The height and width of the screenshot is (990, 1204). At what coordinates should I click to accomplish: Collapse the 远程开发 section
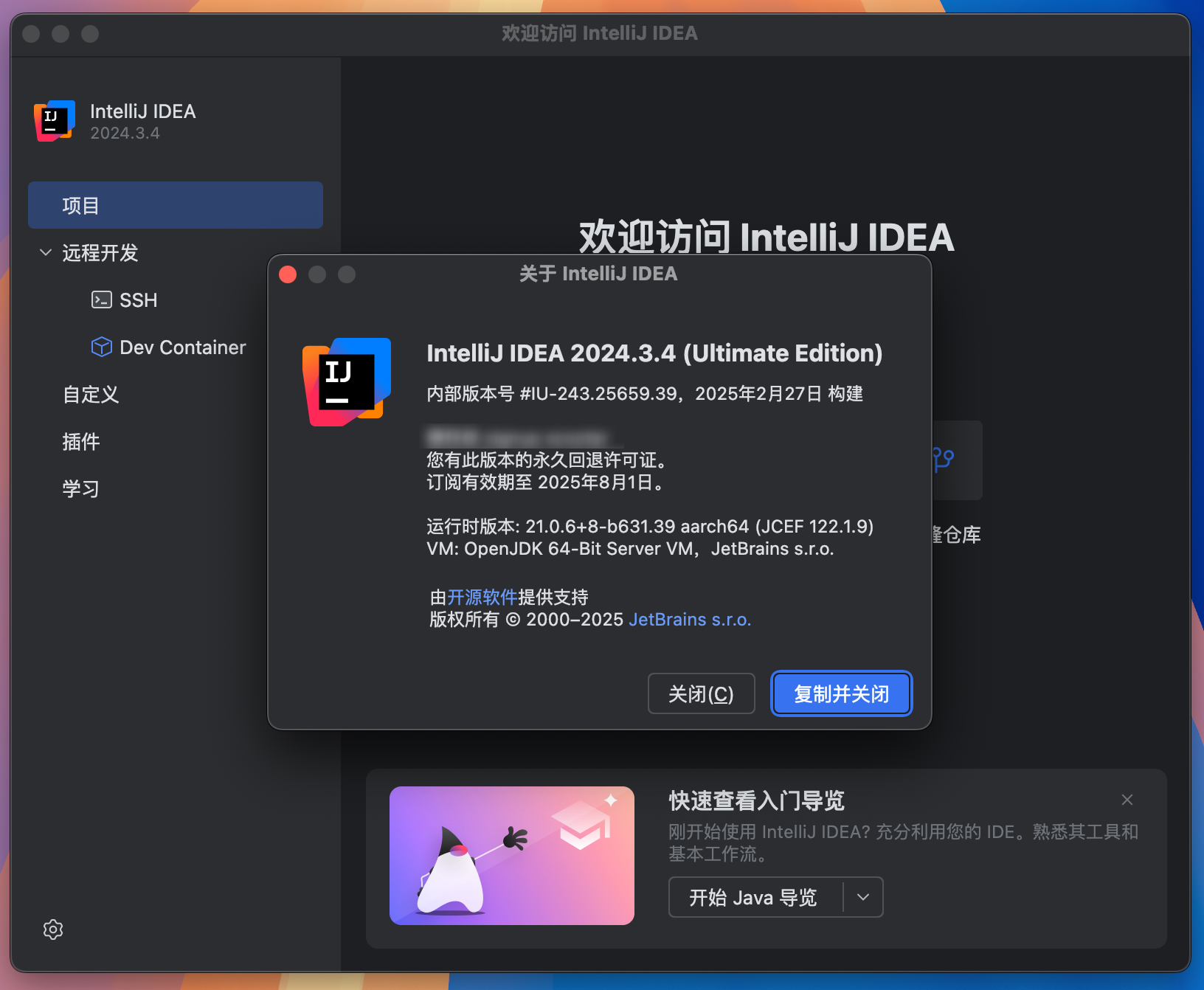point(46,252)
